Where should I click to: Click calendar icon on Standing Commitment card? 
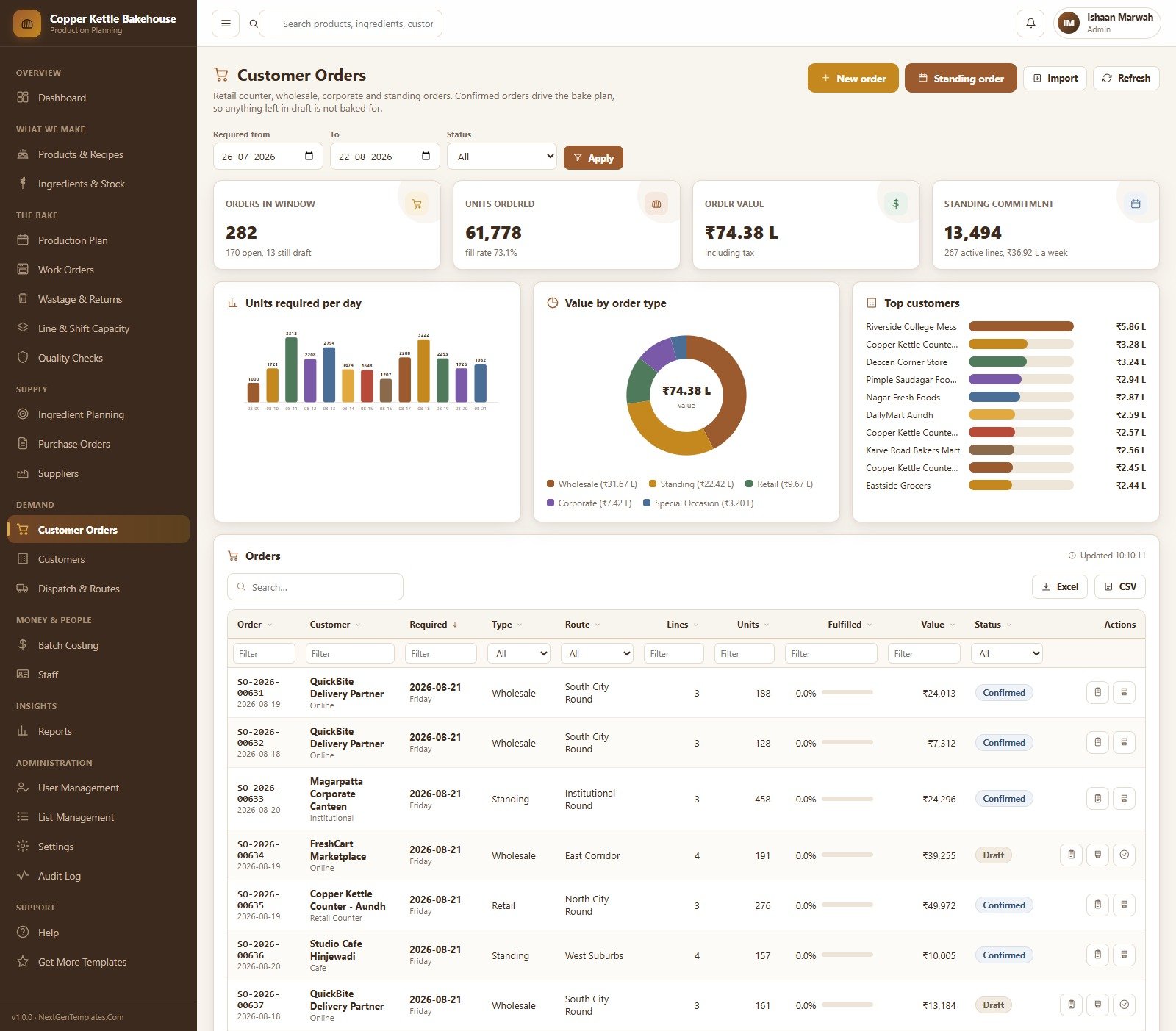[x=1136, y=204]
